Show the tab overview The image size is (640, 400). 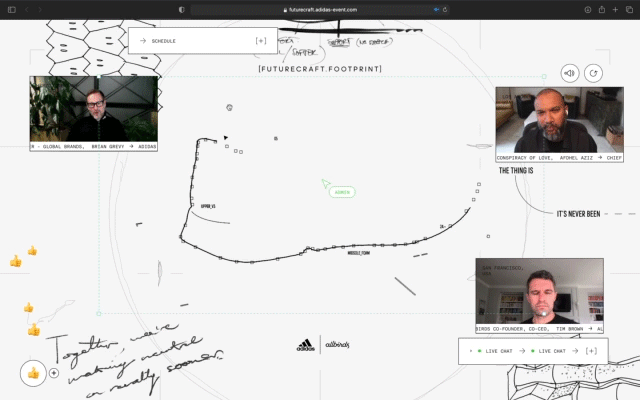tap(629, 9)
